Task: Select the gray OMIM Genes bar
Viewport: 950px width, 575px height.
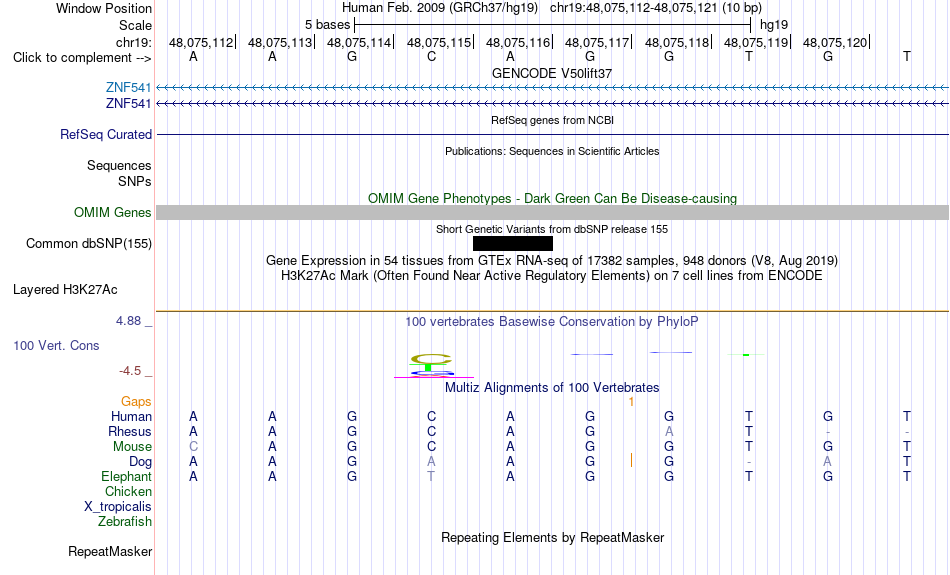Action: (553, 213)
